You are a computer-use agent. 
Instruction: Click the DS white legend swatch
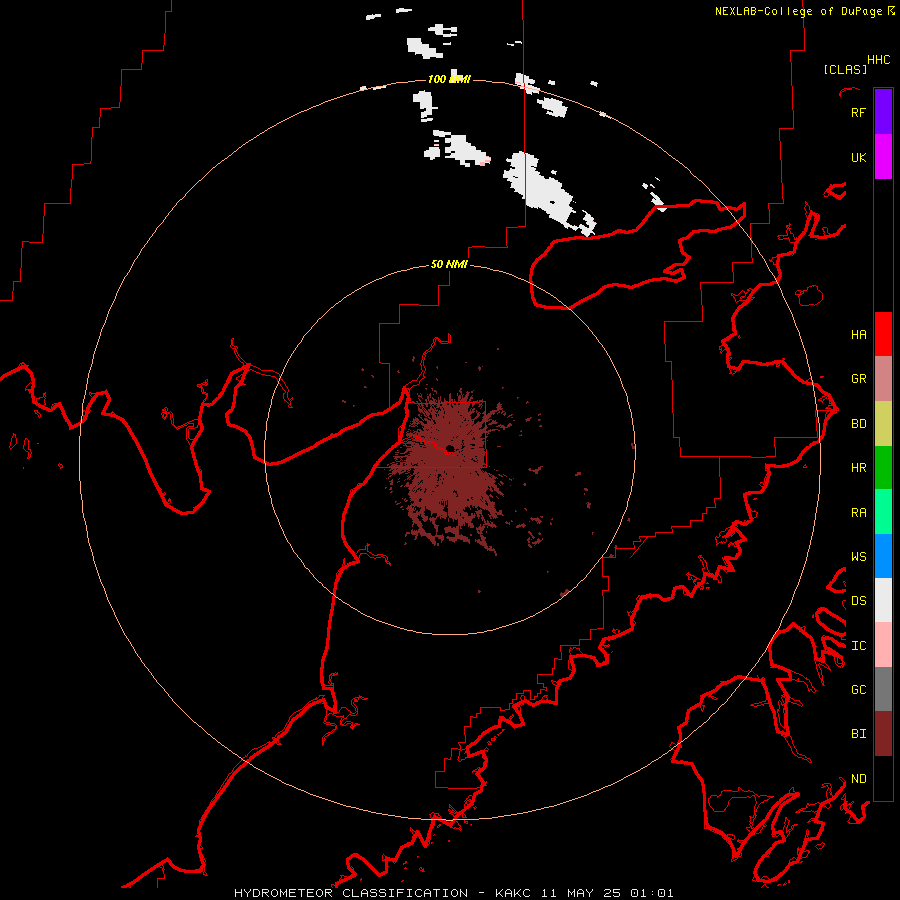click(x=883, y=600)
